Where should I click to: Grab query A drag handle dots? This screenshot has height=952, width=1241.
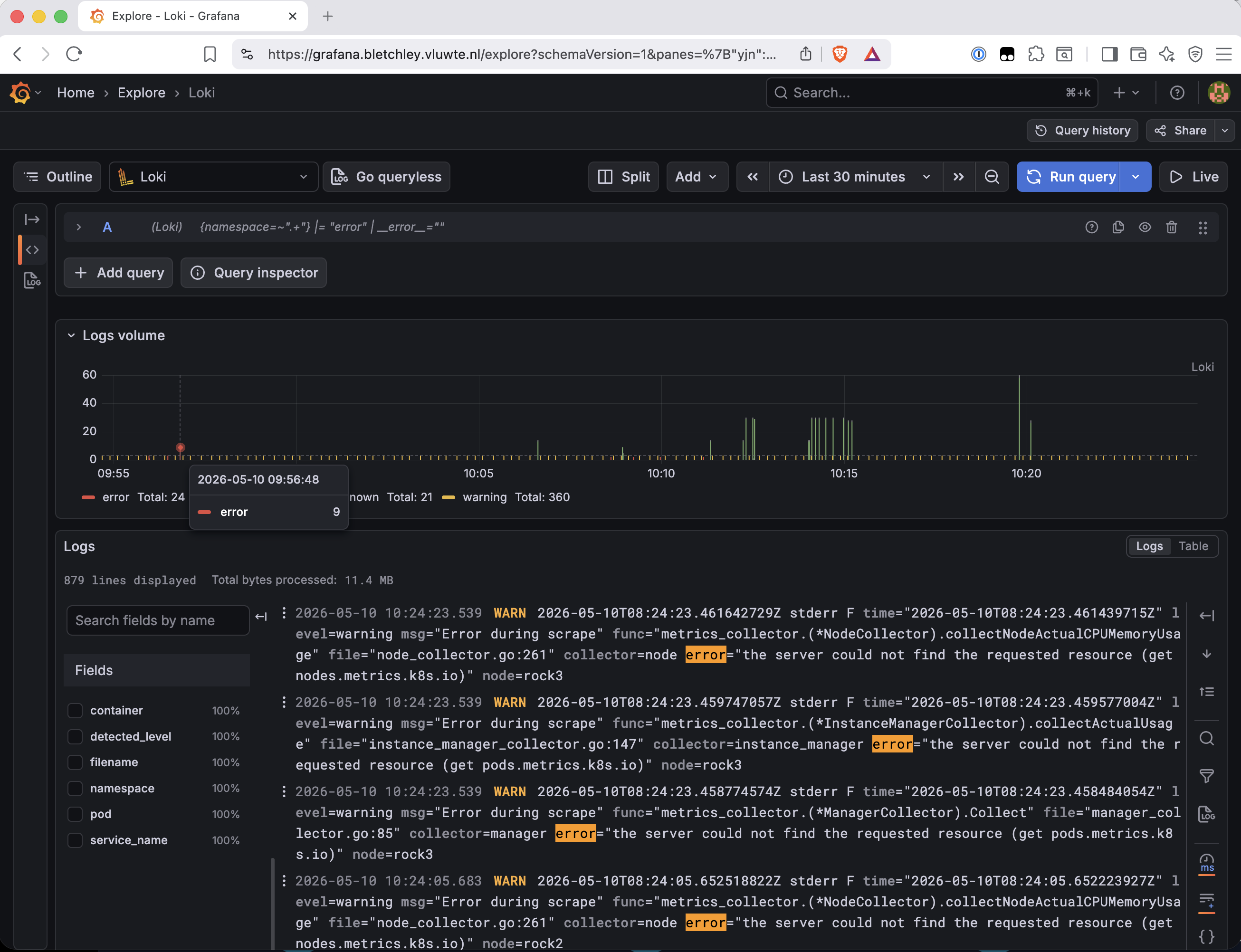[1203, 227]
